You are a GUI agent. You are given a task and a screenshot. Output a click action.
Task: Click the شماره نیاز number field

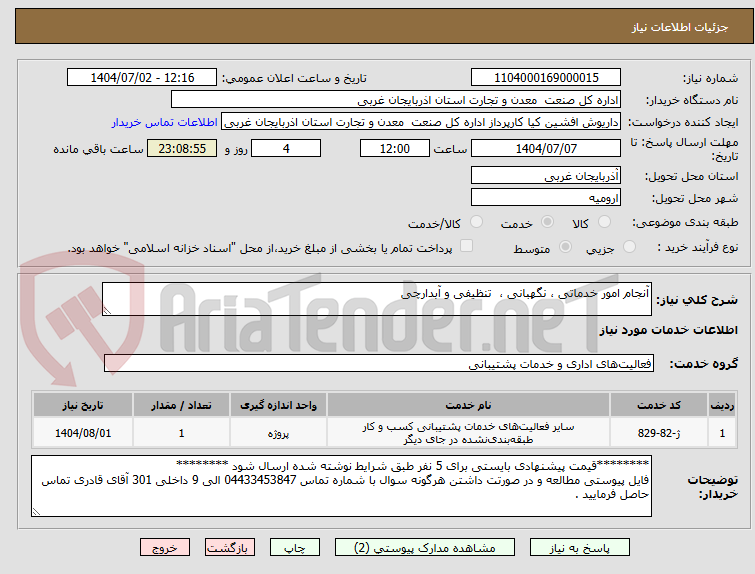[x=546, y=78]
